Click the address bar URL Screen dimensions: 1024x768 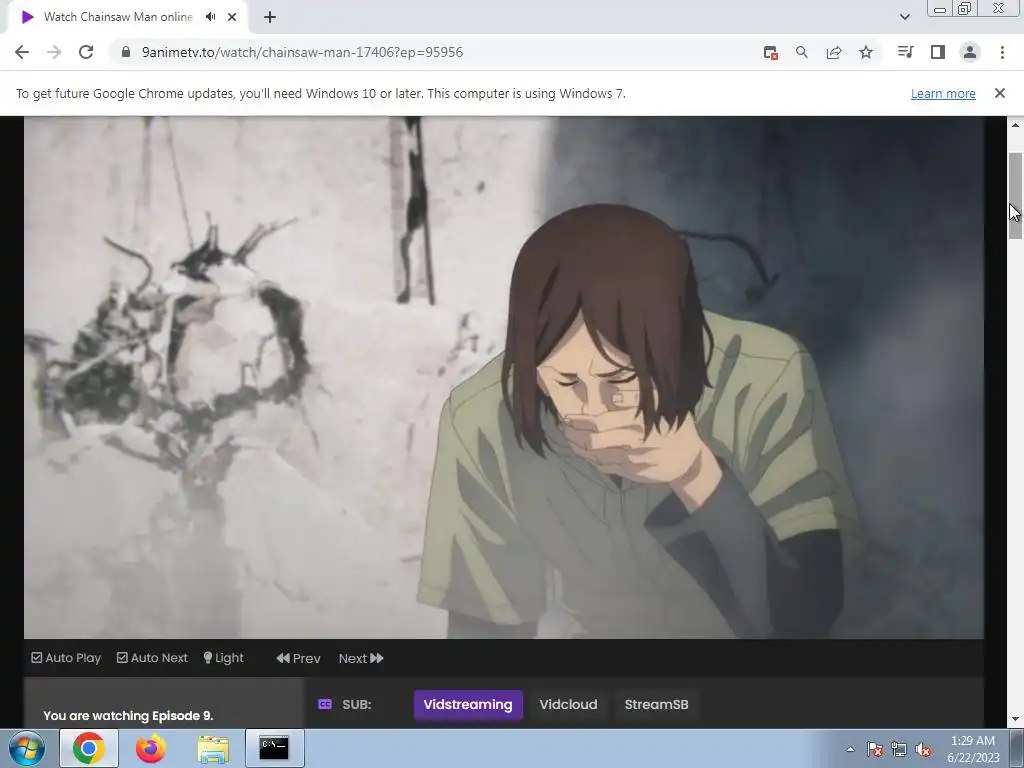[x=302, y=52]
